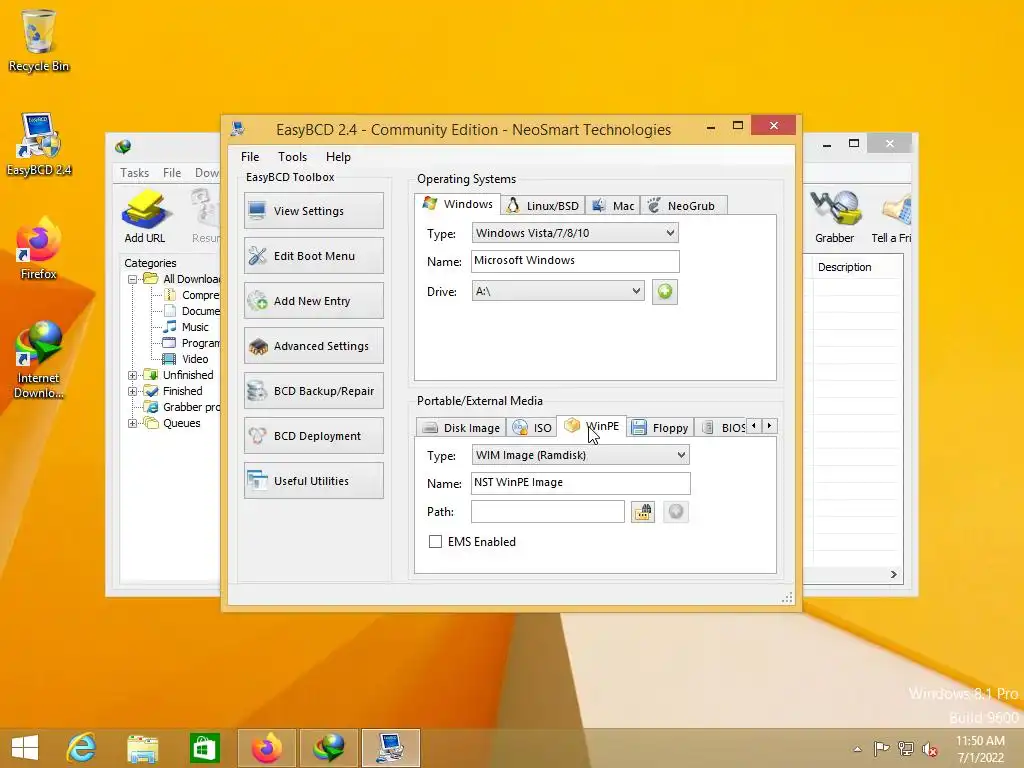Open Advanced Settings in EasyBCD
1024x768 pixels.
[313, 346]
